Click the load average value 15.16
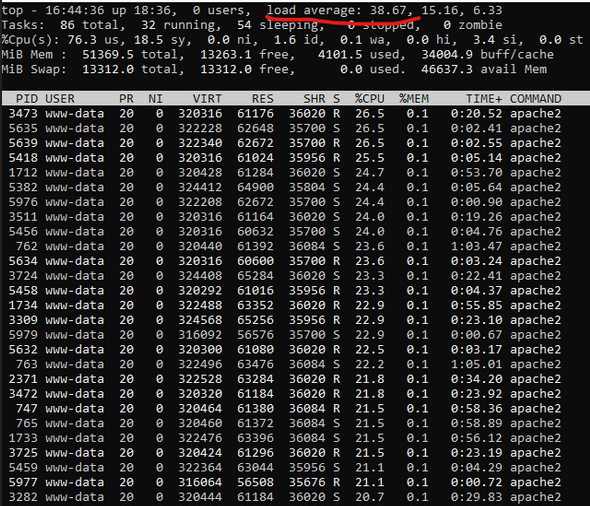The image size is (590, 506). point(438,10)
